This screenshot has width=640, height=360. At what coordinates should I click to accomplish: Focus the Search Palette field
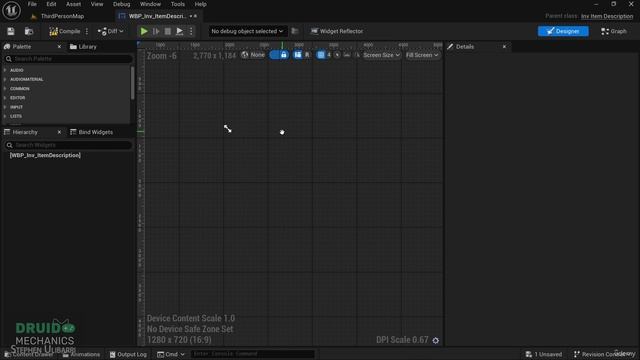(x=68, y=59)
